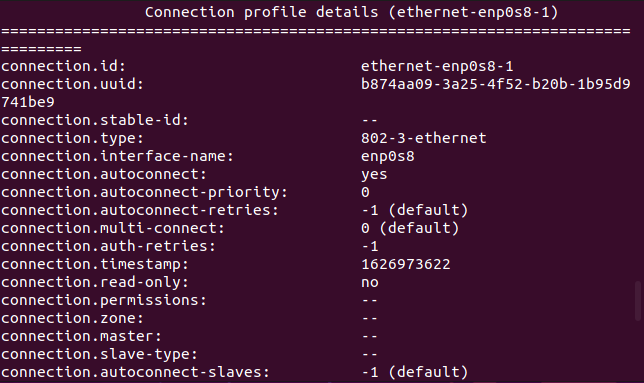Click the enp0s8 interface-name value
The width and height of the screenshot is (644, 383).
388,156
